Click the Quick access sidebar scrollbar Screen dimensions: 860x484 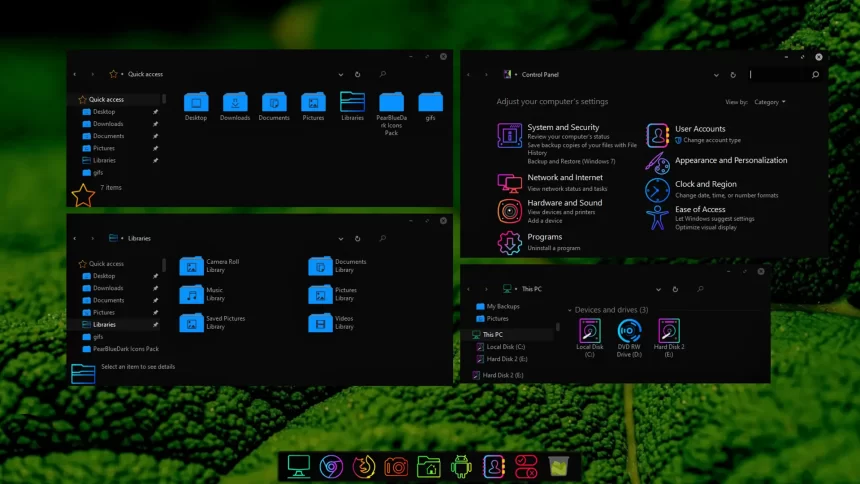click(163, 99)
